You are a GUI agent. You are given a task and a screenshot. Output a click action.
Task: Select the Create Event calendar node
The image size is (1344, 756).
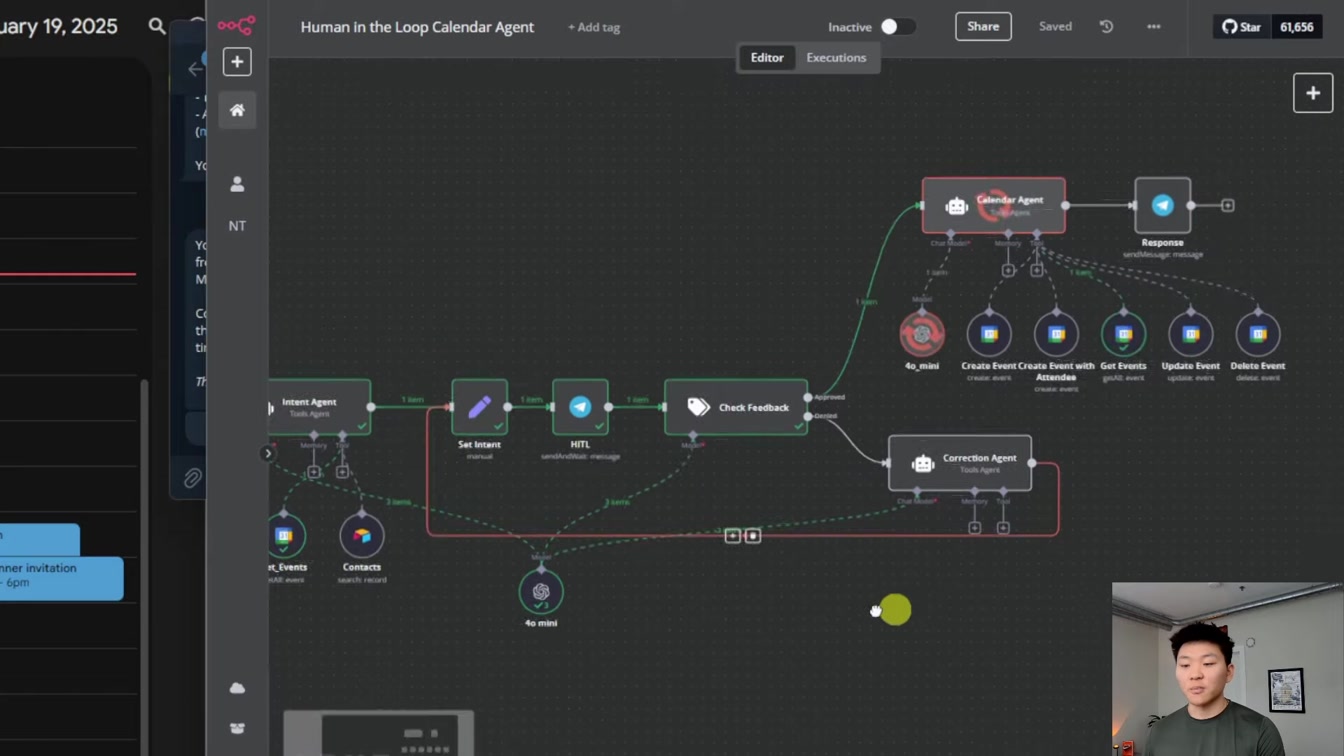pos(989,334)
